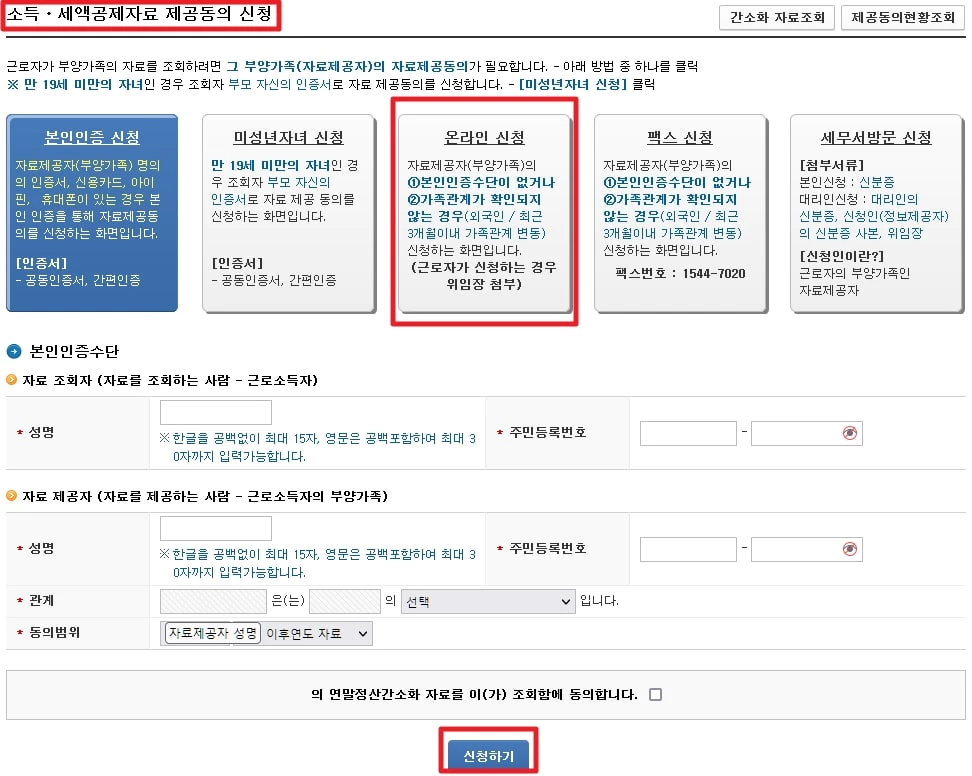Click 팩스번호 : 1544-7020 text

(x=680, y=273)
